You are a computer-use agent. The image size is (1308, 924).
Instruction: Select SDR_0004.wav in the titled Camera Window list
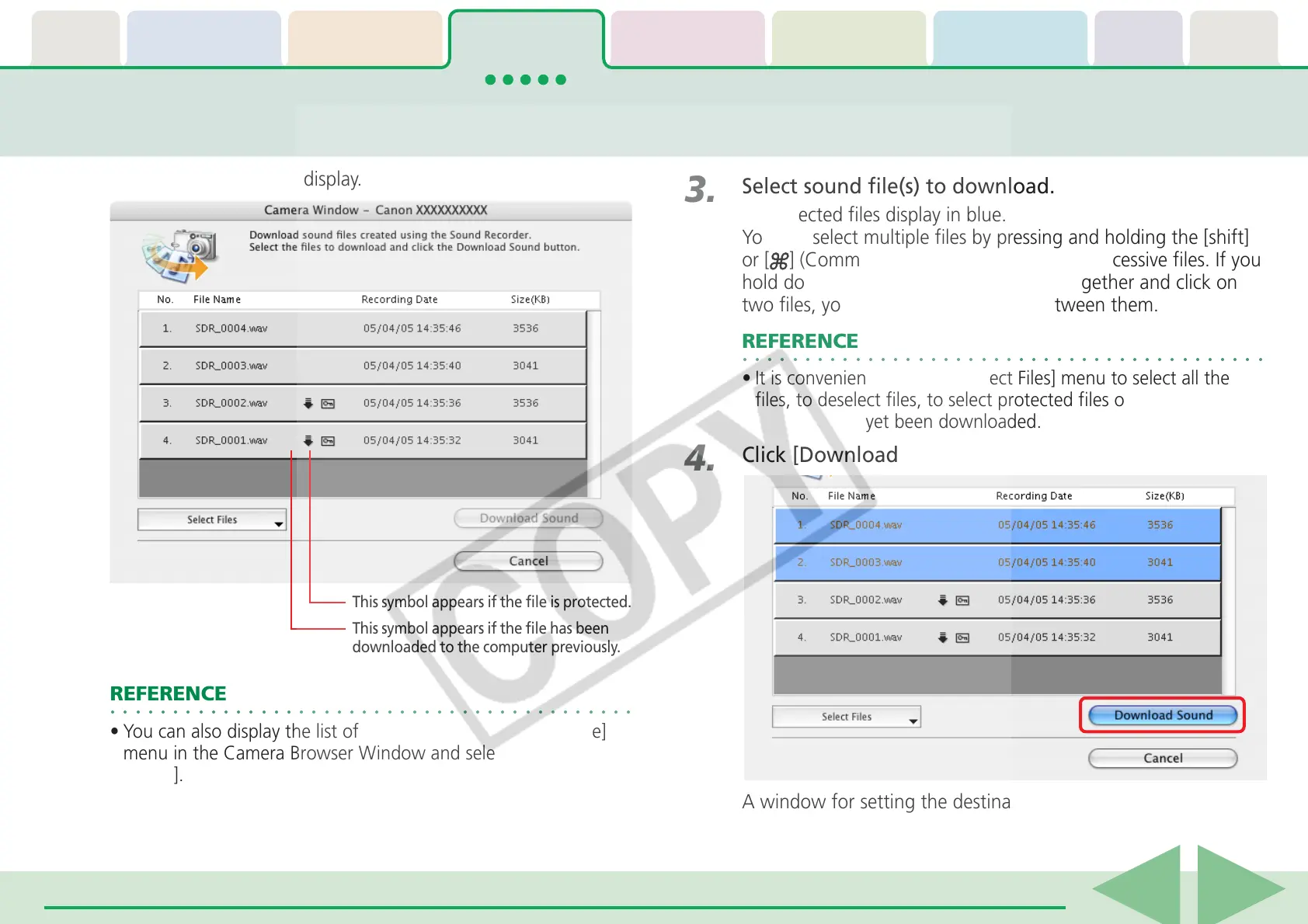363,328
